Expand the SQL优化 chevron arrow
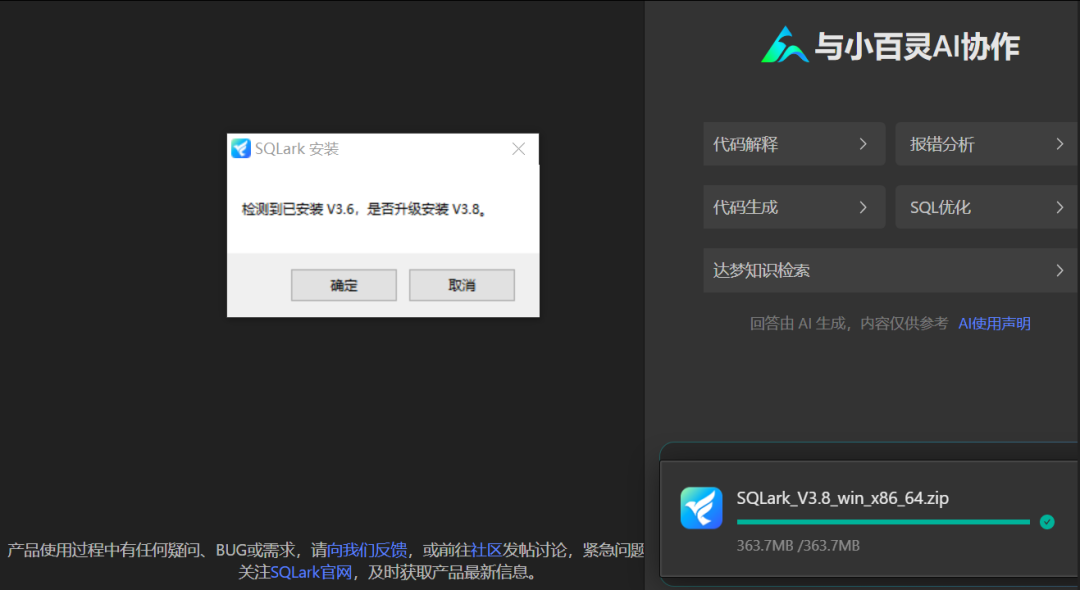The height and width of the screenshot is (590, 1080). click(x=1060, y=207)
